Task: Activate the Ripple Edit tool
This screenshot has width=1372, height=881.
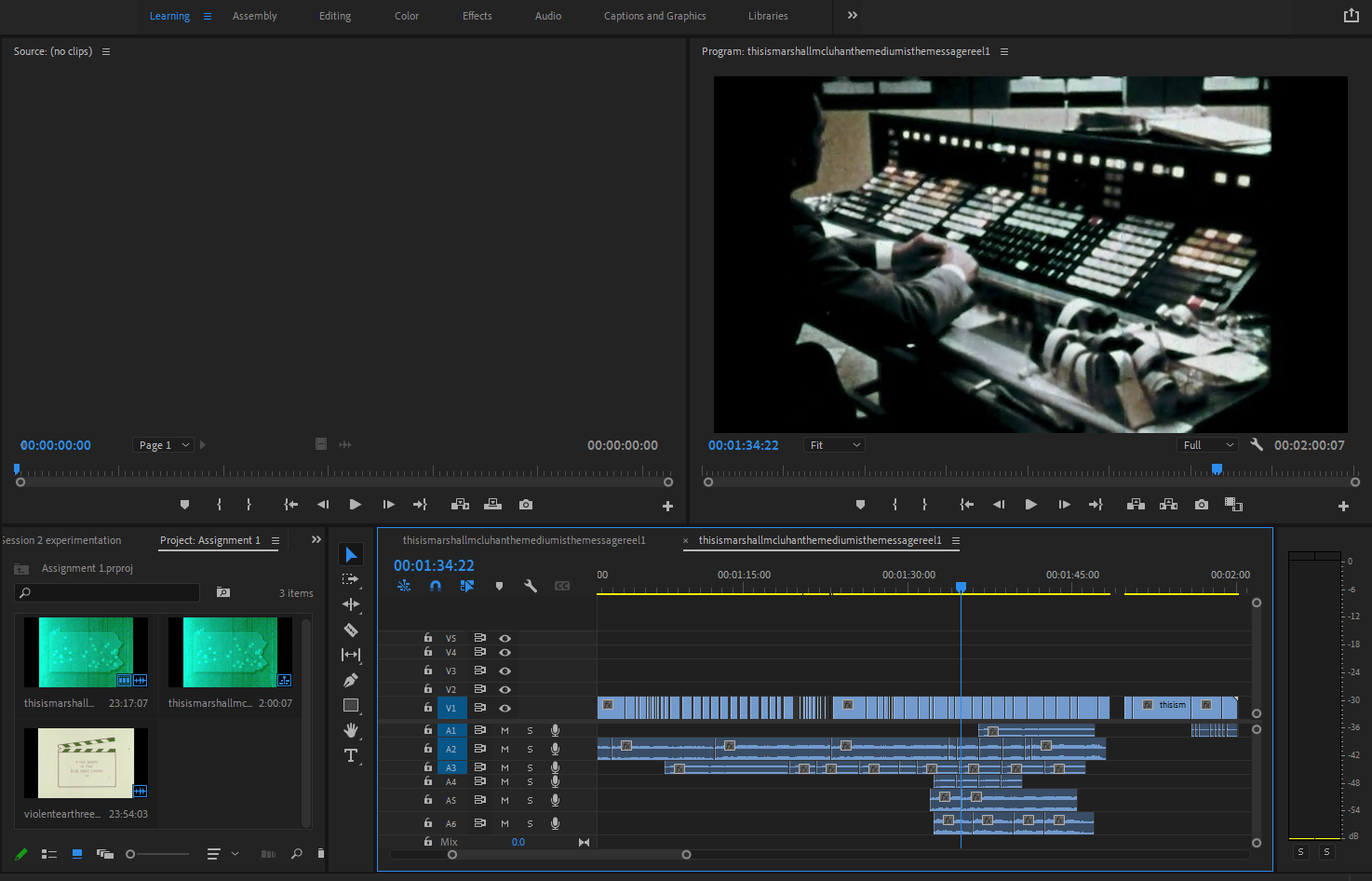Action: pyautogui.click(x=351, y=604)
